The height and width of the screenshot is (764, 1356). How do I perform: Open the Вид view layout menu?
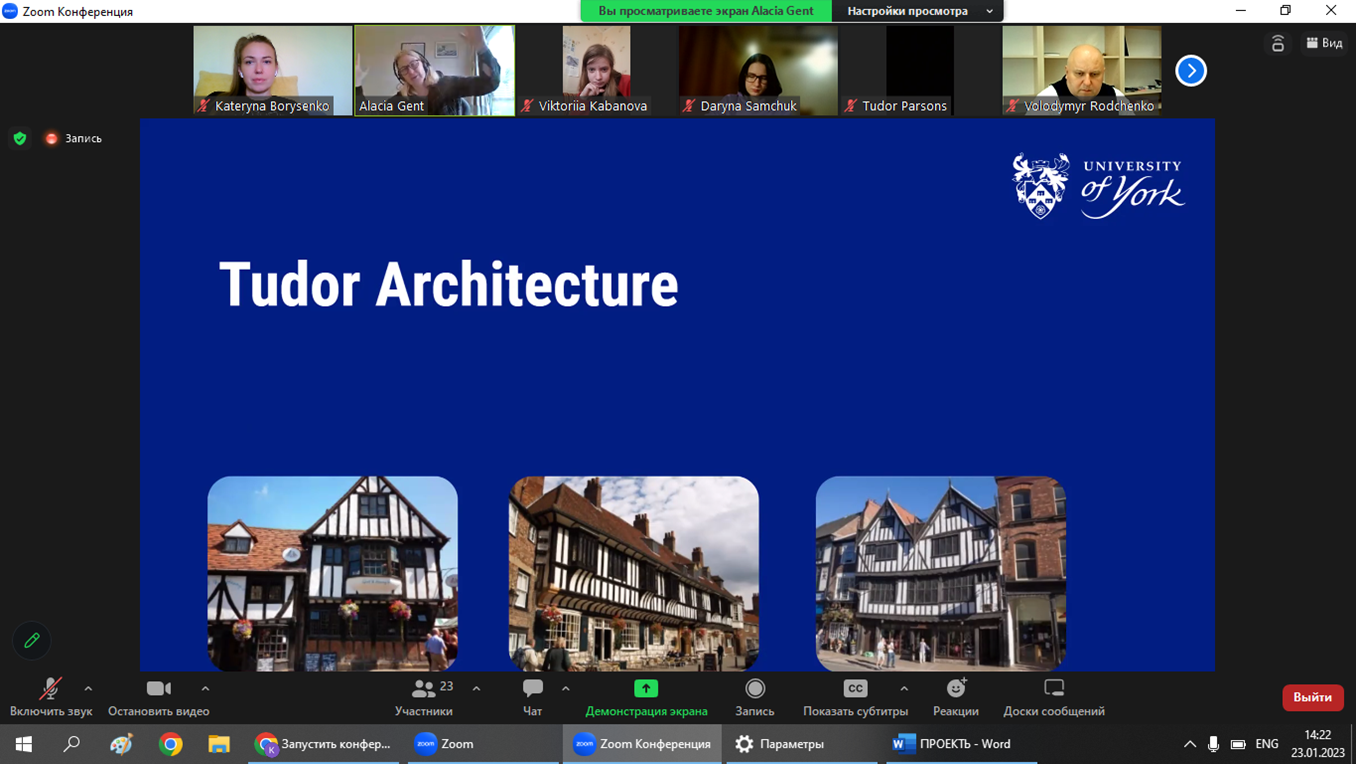(1324, 43)
